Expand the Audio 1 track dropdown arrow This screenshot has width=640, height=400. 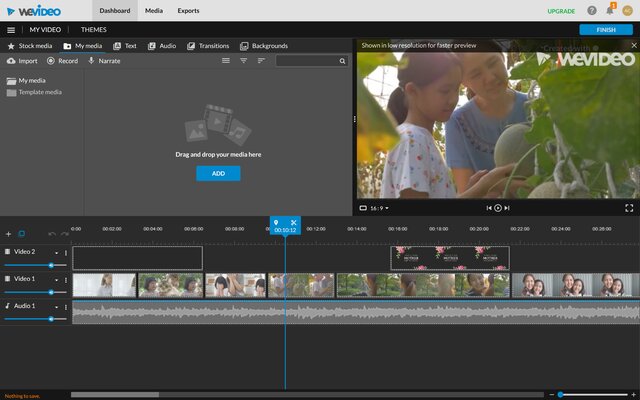click(56, 307)
